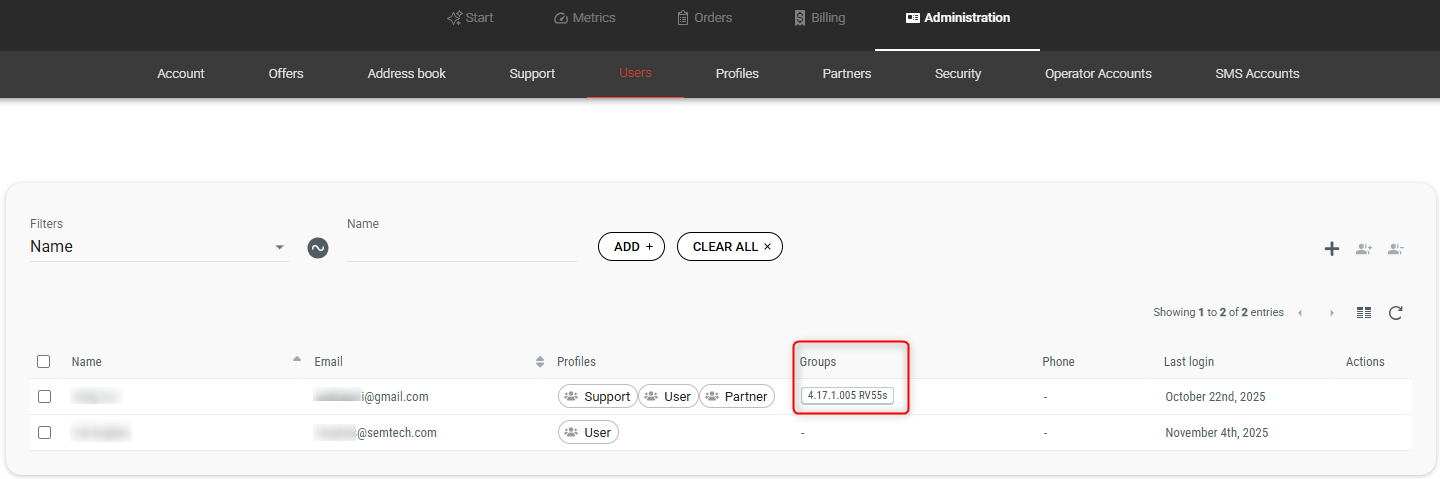Click the Name filter text field
This screenshot has height=479, width=1440.
(x=462, y=248)
